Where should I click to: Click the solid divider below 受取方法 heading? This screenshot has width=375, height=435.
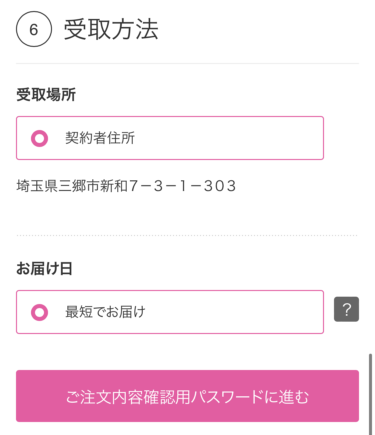click(x=187, y=63)
